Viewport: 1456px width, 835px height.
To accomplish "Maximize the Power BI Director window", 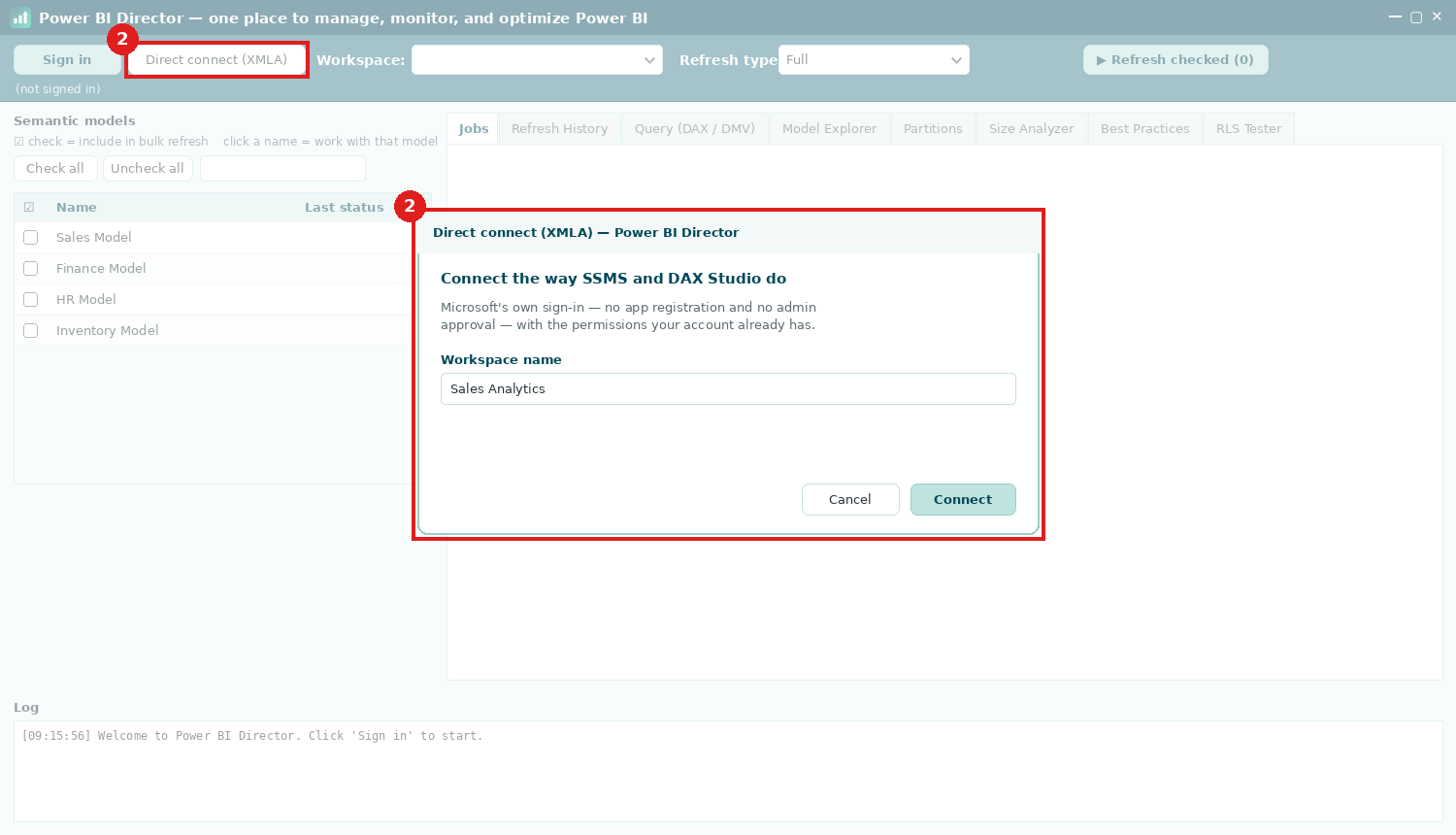I will pyautogui.click(x=1416, y=17).
